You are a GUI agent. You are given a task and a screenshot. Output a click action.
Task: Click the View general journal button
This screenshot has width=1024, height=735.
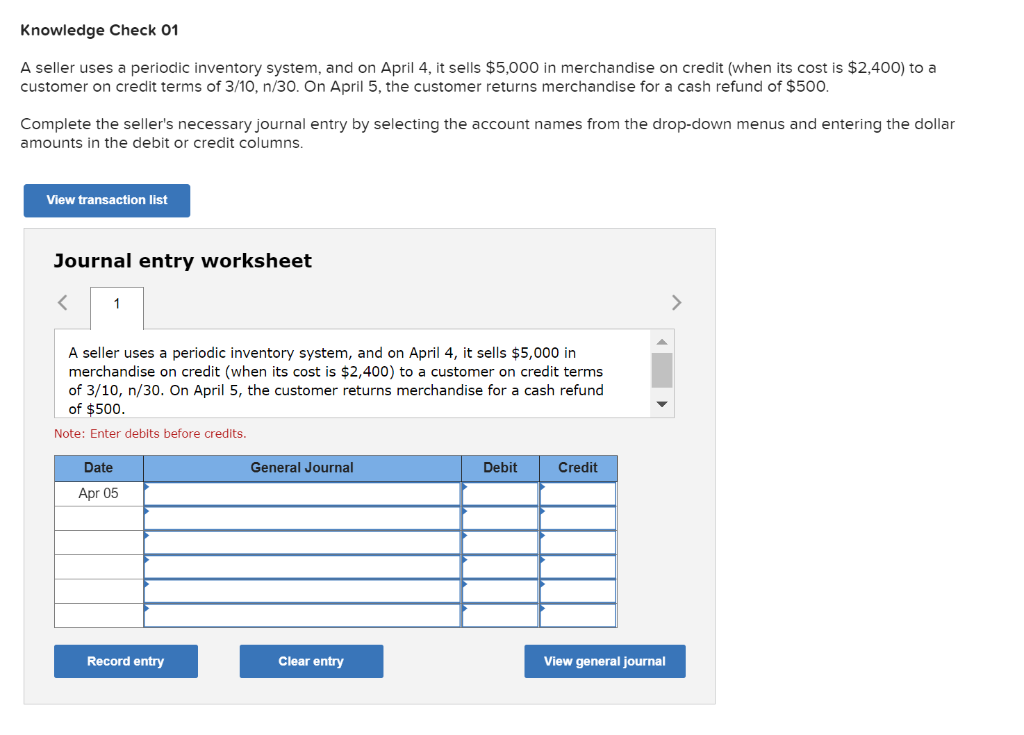tap(604, 661)
